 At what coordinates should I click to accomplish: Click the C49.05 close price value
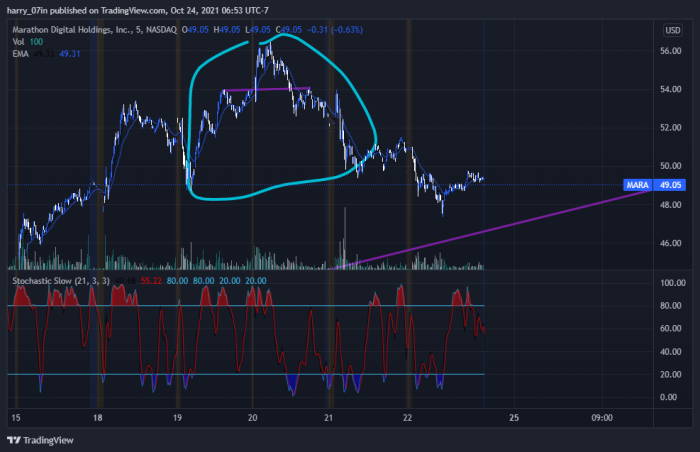(288, 30)
